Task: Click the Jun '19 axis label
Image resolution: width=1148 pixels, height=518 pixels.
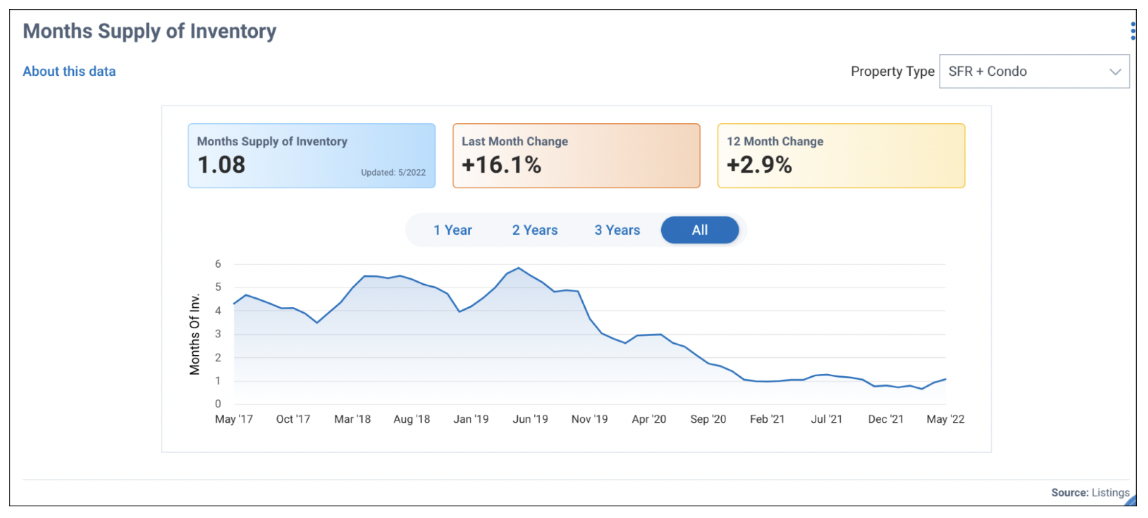Action: (530, 419)
